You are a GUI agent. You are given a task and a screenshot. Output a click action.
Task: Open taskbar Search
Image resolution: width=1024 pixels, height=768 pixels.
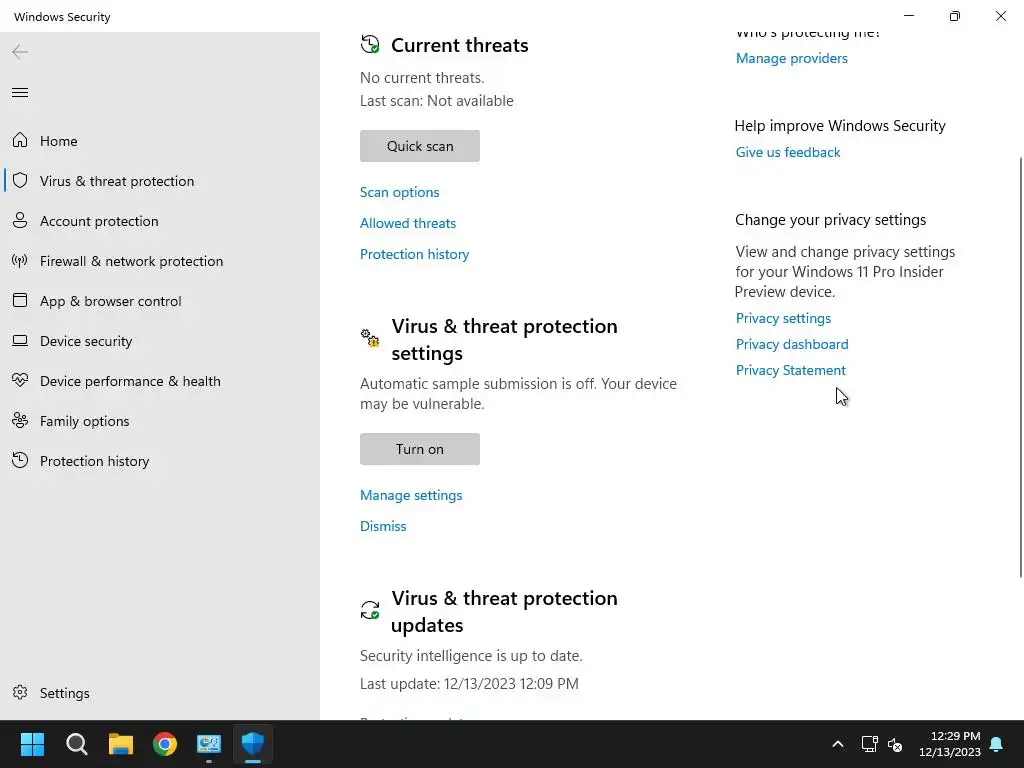tap(76, 744)
